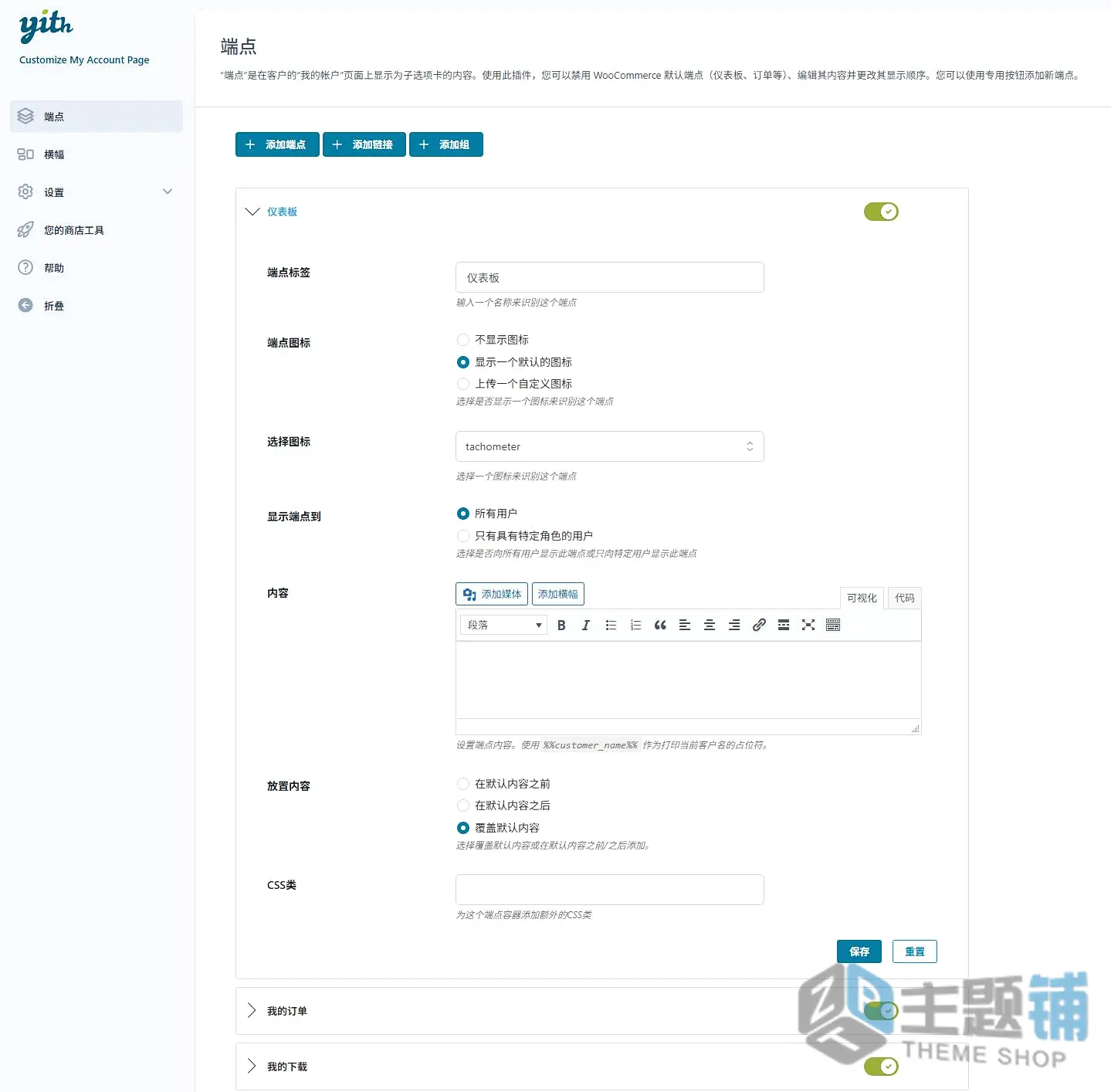Switch to 可视化 editor tab
The height and width of the screenshot is (1092, 1111).
862,598
